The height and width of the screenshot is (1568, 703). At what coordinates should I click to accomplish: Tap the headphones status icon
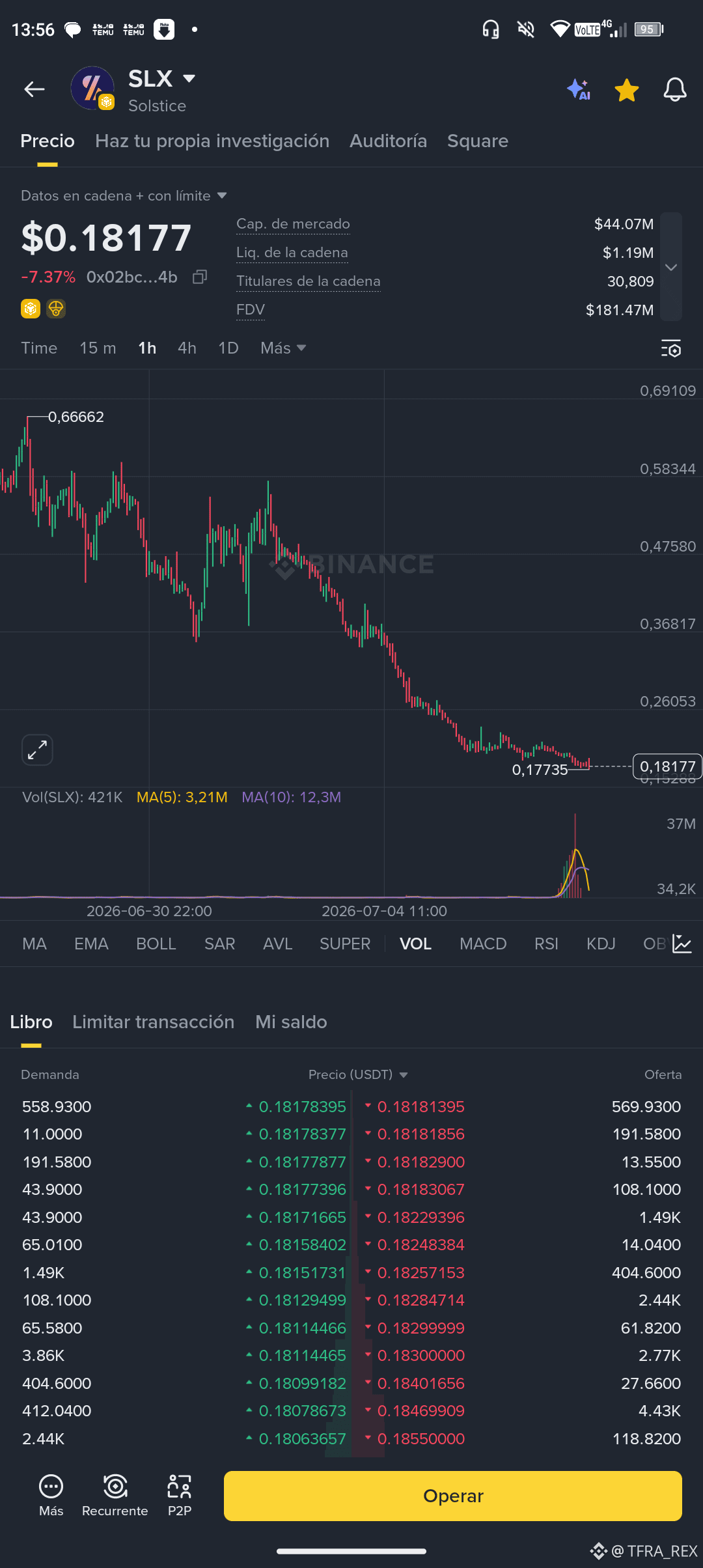tap(491, 29)
